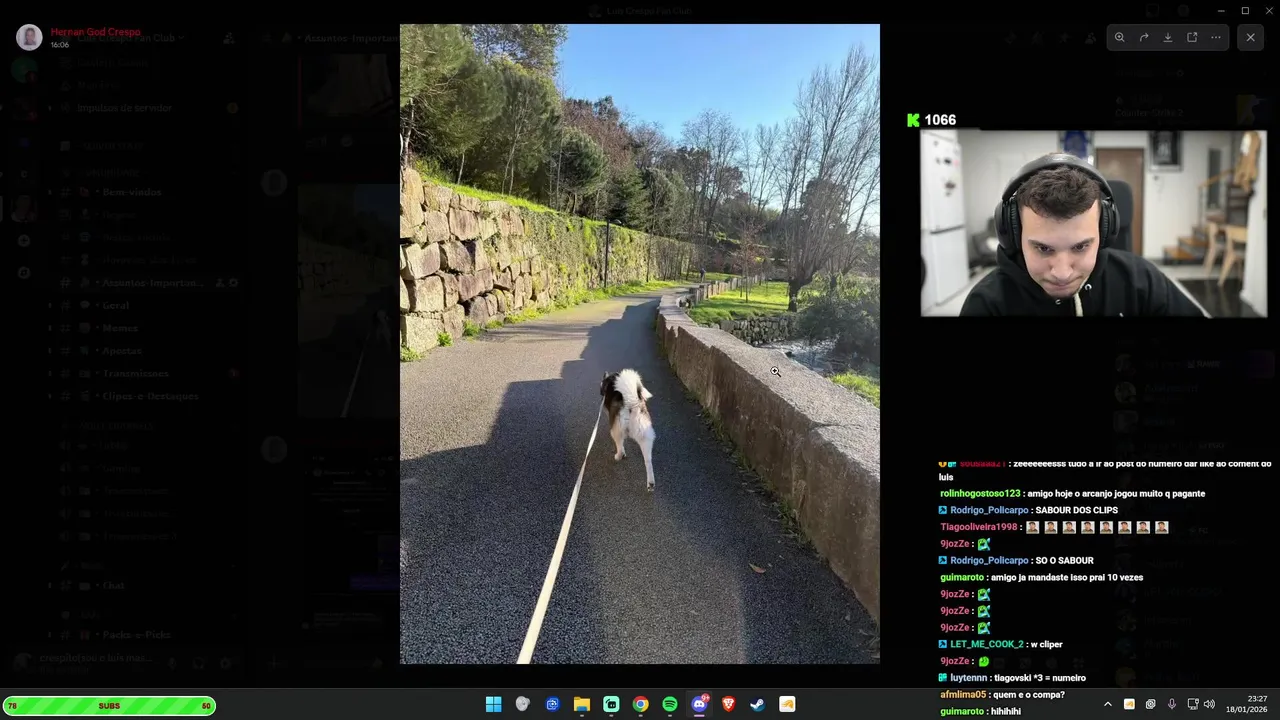1280x720 pixels.
Task: Click the green SUBS goal progress bar
Action: point(108,706)
